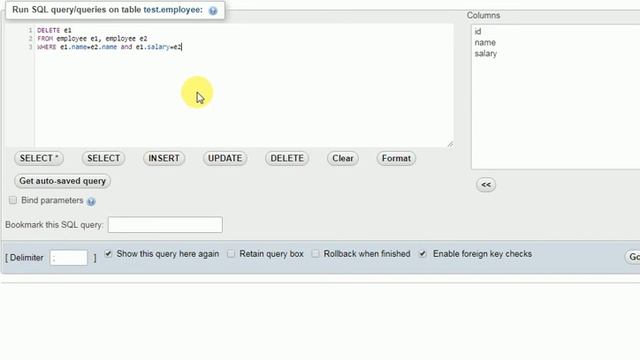Open SQL query help icon beside test.employee
The width and height of the screenshot is (640, 360).
[x=213, y=11]
